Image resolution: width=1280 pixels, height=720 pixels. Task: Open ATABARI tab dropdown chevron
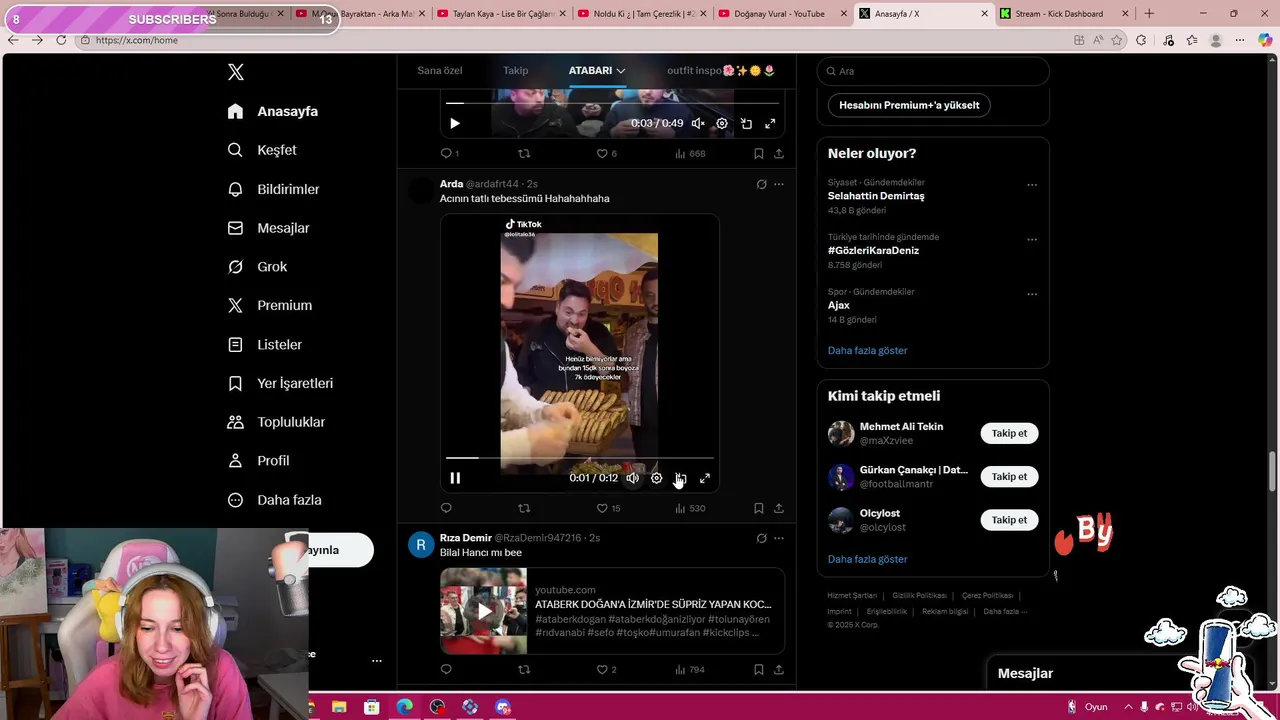(x=621, y=71)
